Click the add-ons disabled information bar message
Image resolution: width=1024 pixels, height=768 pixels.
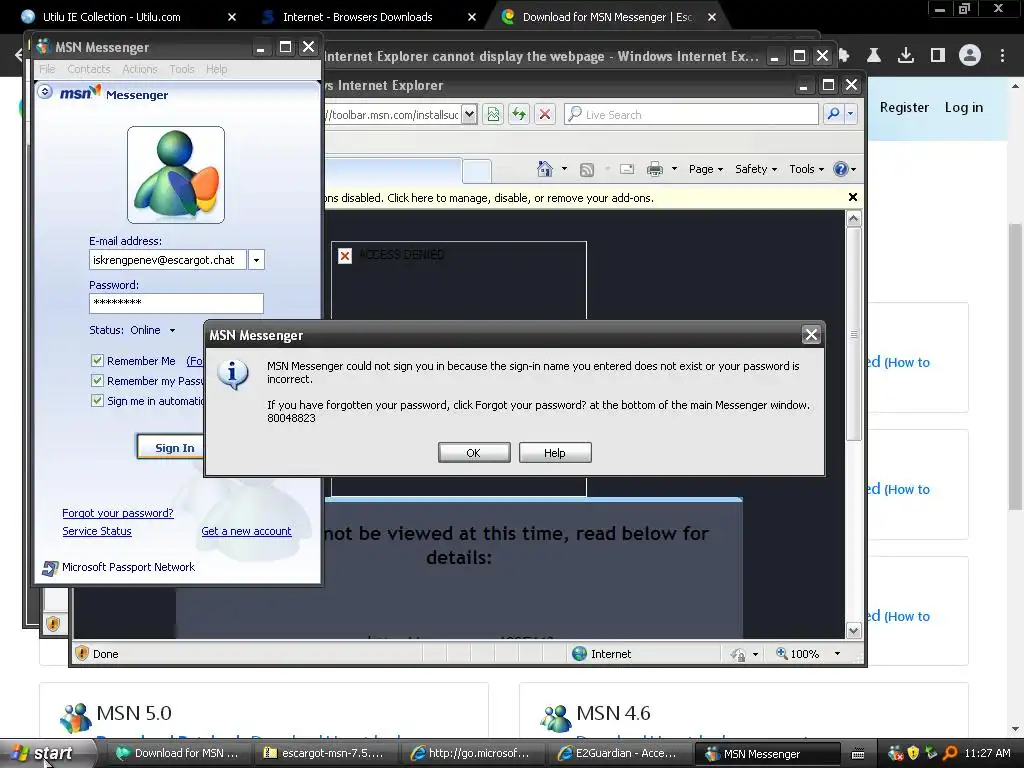pos(490,198)
